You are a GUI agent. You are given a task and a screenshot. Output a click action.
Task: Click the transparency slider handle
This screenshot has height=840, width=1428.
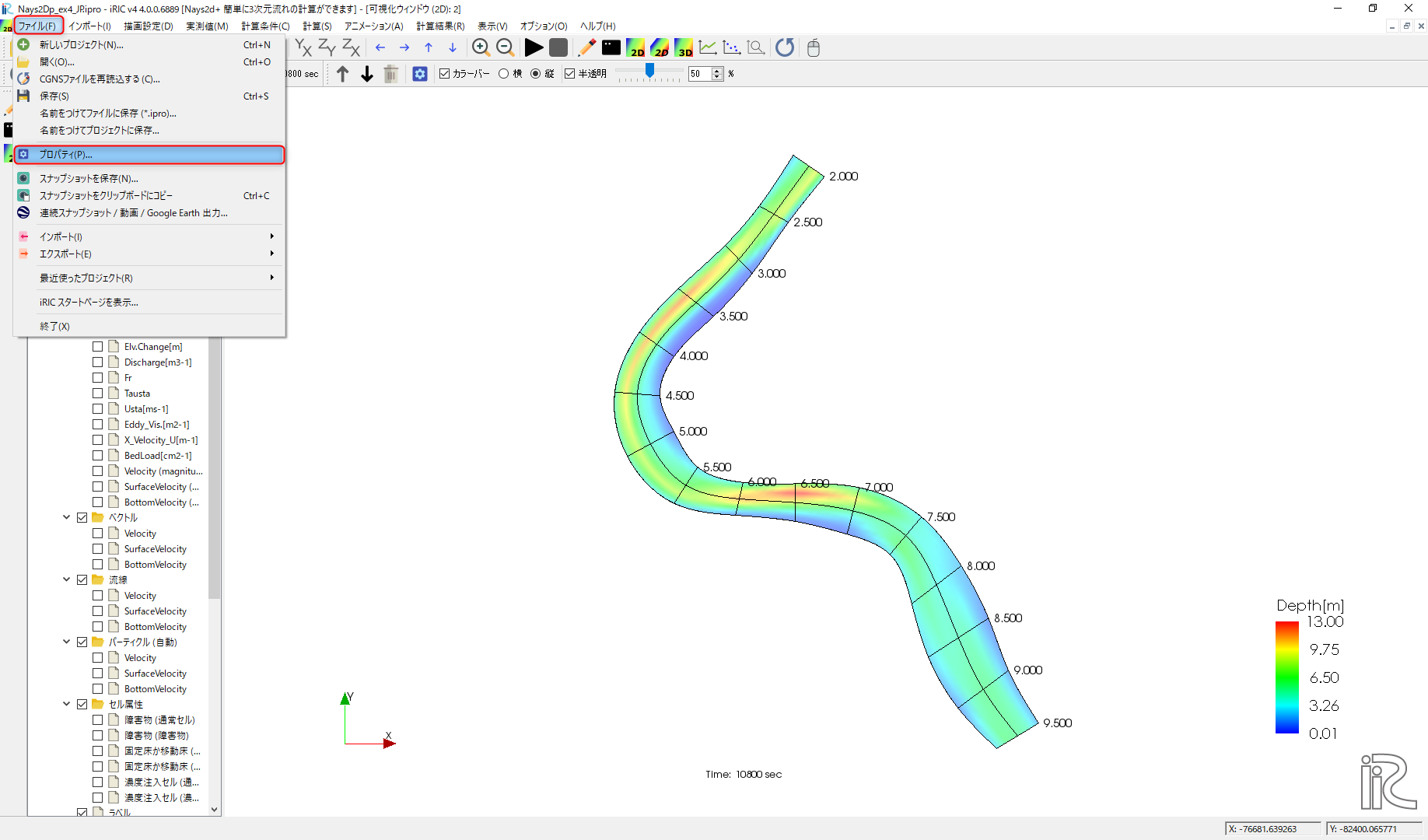pyautogui.click(x=649, y=72)
